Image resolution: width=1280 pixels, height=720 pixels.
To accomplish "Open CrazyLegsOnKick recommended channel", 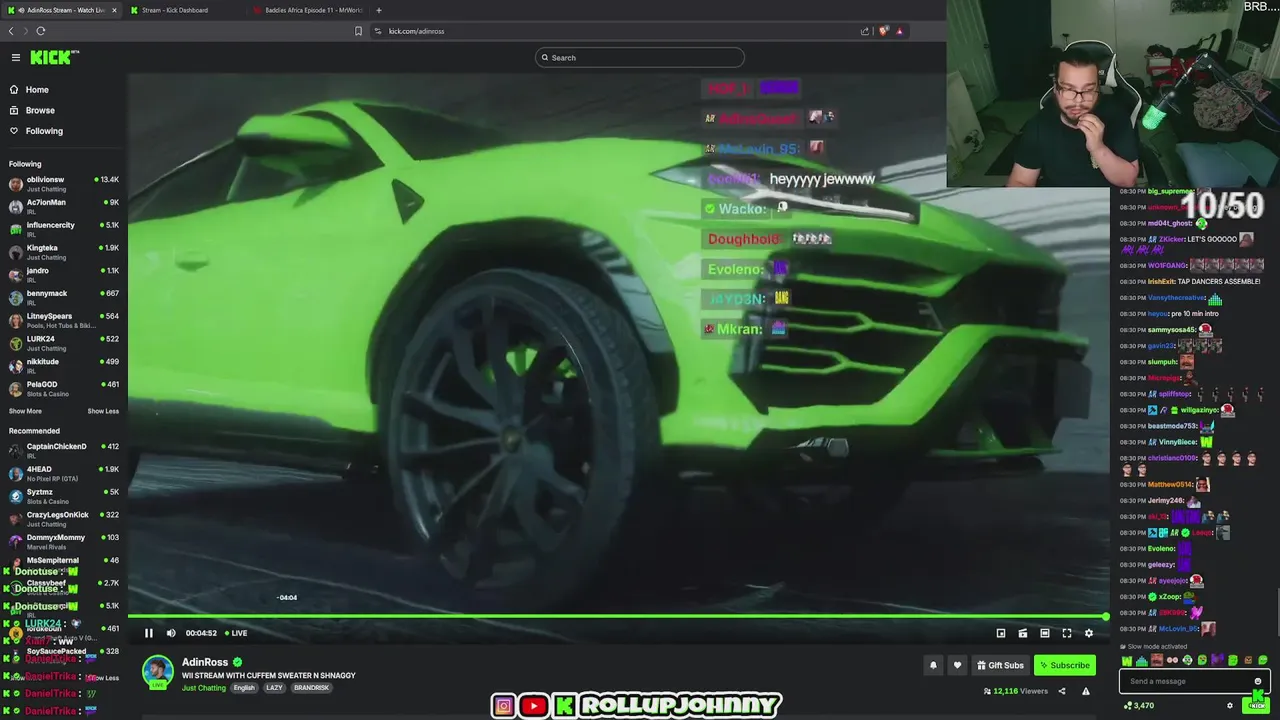I will tap(64, 519).
